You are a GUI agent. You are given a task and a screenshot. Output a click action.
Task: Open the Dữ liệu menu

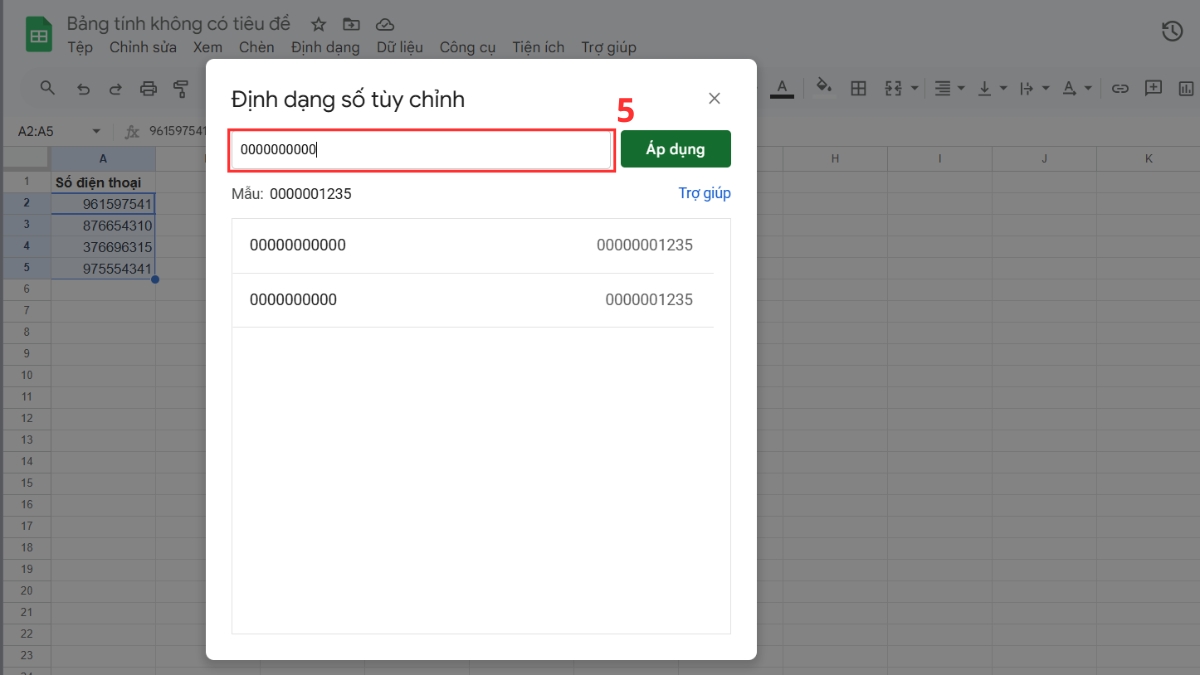400,47
